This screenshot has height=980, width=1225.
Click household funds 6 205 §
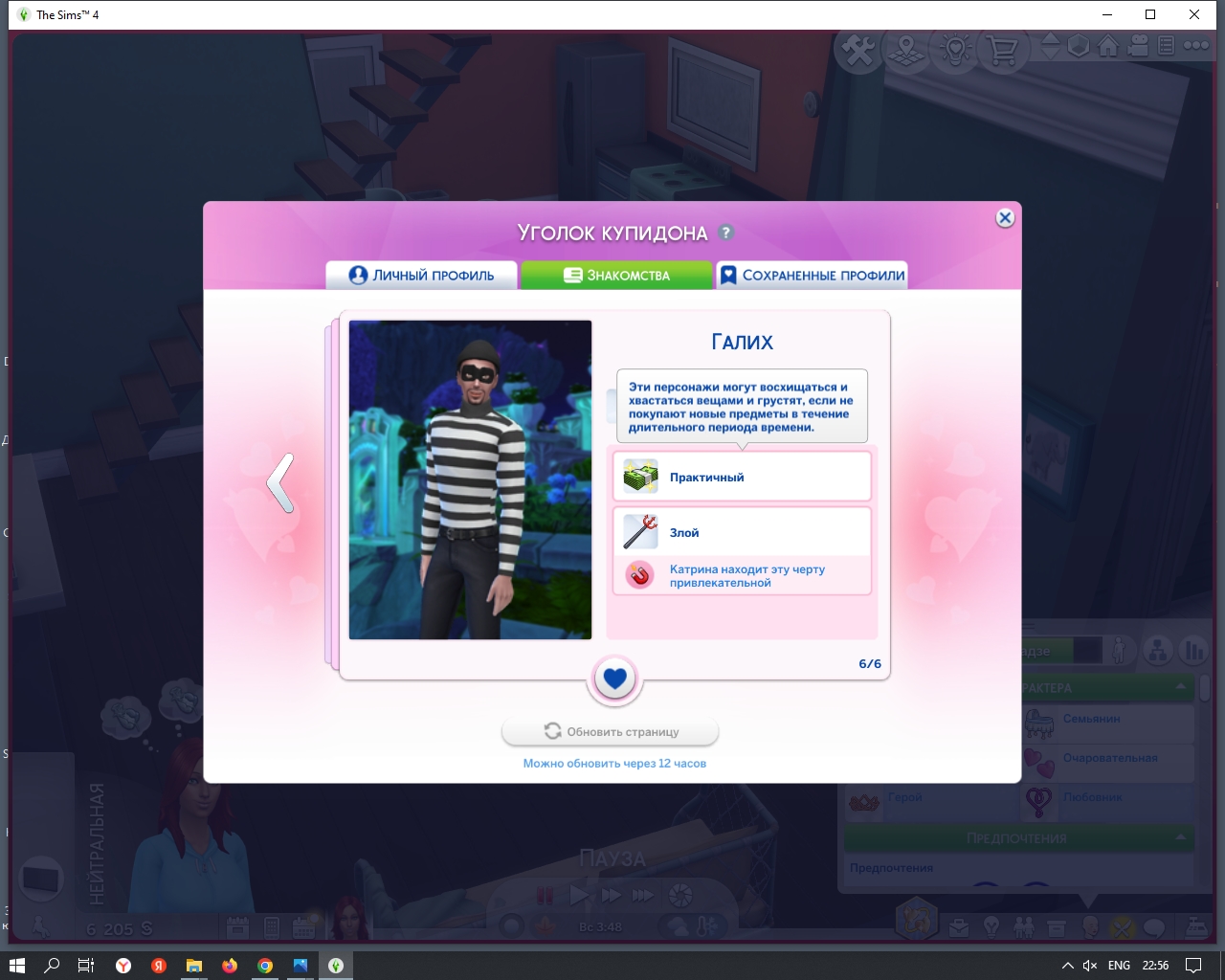point(120,928)
